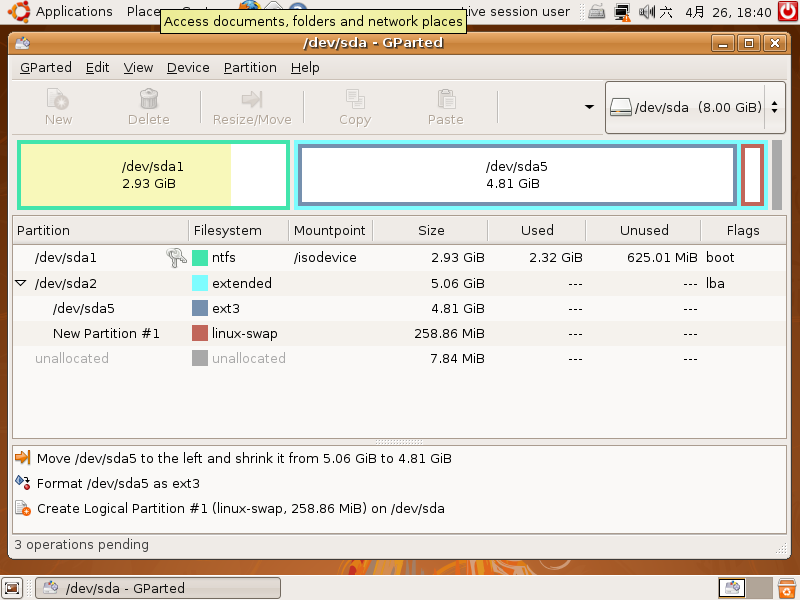Click the keyboard indicator icon in top panel

coord(596,11)
